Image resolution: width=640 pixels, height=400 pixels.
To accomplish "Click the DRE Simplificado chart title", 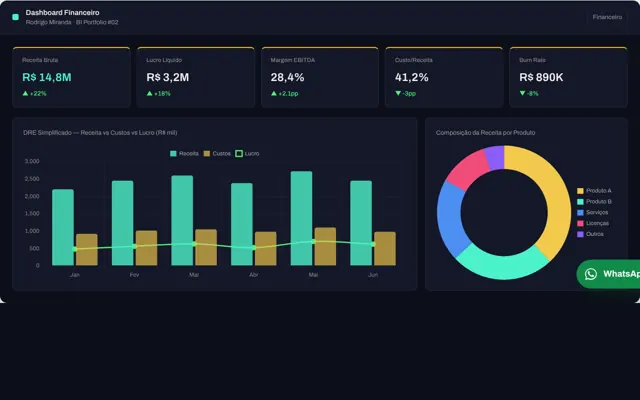I will [x=100, y=133].
